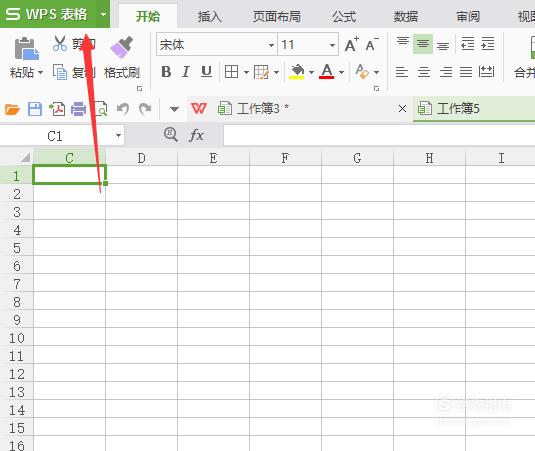
Task: Decrease indent icon
Action: click(467, 44)
